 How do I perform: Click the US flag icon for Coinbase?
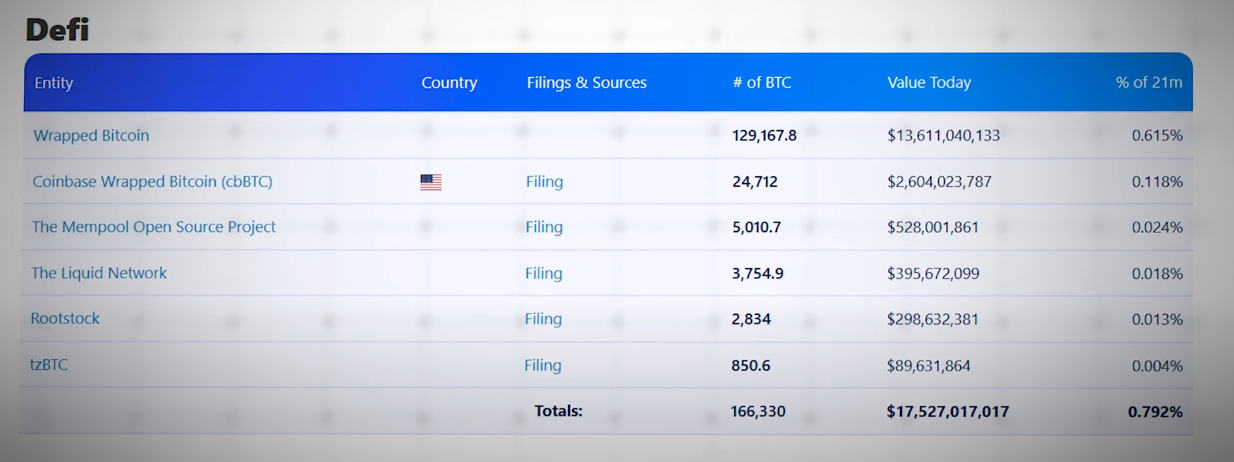431,182
